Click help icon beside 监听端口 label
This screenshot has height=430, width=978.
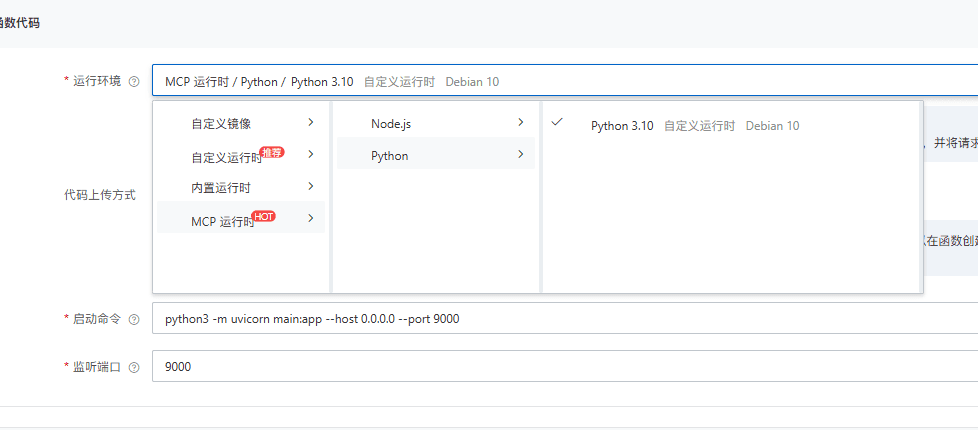point(133,368)
